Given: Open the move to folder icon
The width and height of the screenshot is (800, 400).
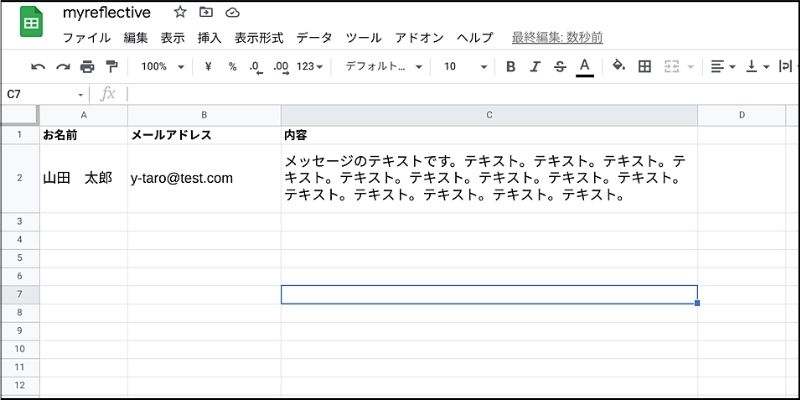Looking at the screenshot, I should click(206, 12).
